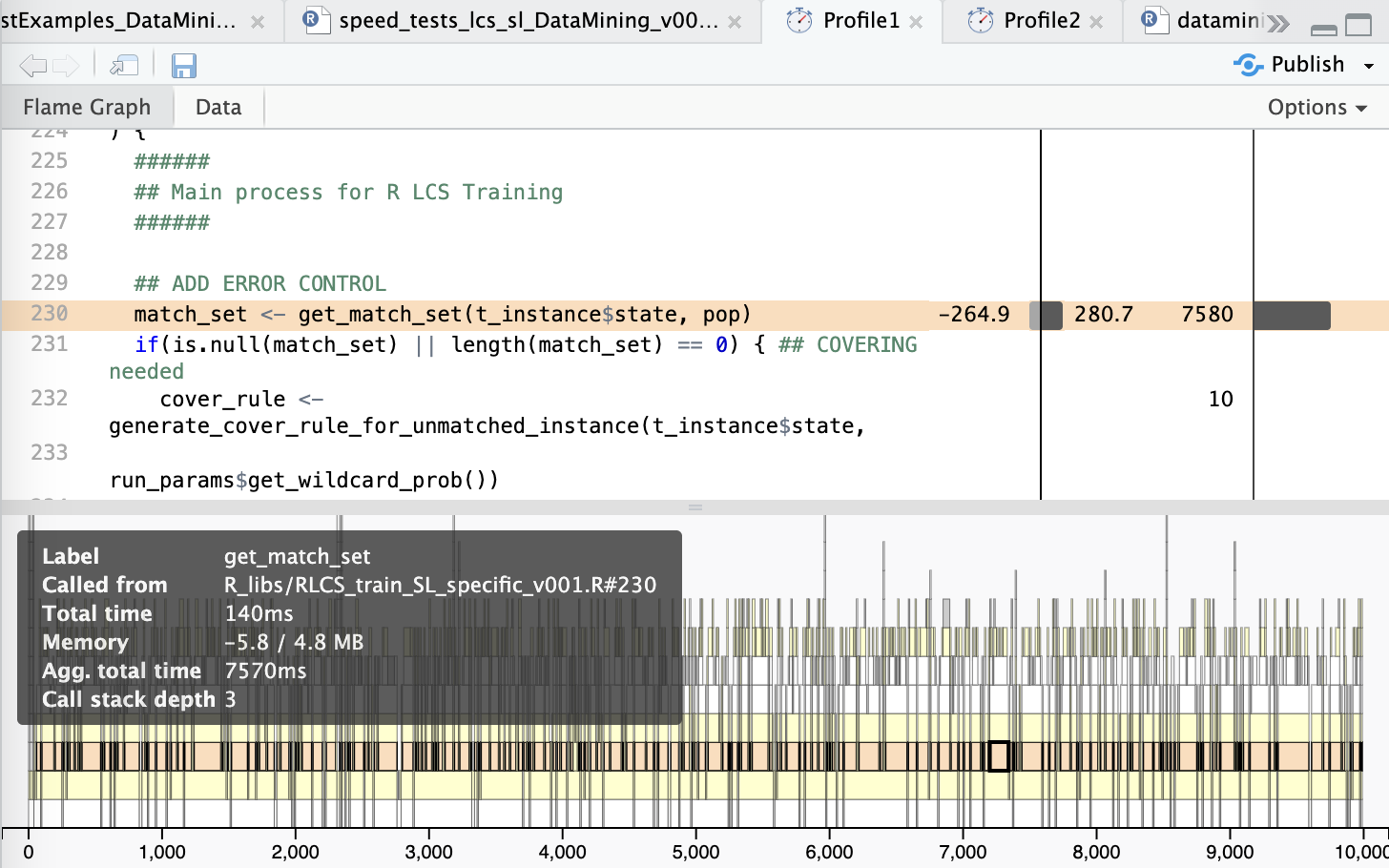Click the back navigation arrow icon
The image size is (1389, 868).
click(x=33, y=66)
